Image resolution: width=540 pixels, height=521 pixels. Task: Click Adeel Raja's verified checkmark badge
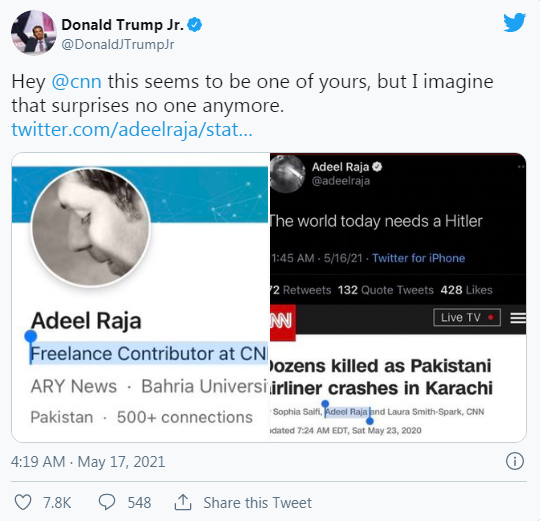pos(377,167)
